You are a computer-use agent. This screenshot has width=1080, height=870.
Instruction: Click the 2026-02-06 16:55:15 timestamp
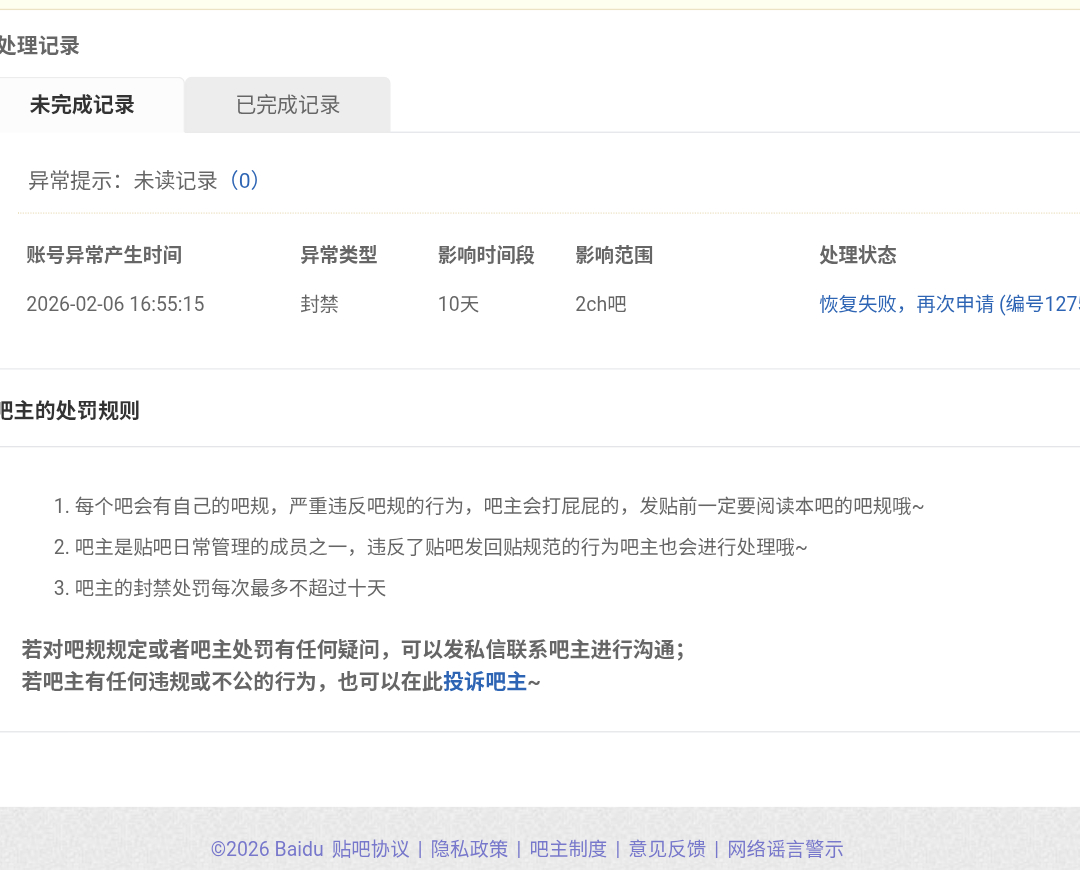tap(115, 304)
